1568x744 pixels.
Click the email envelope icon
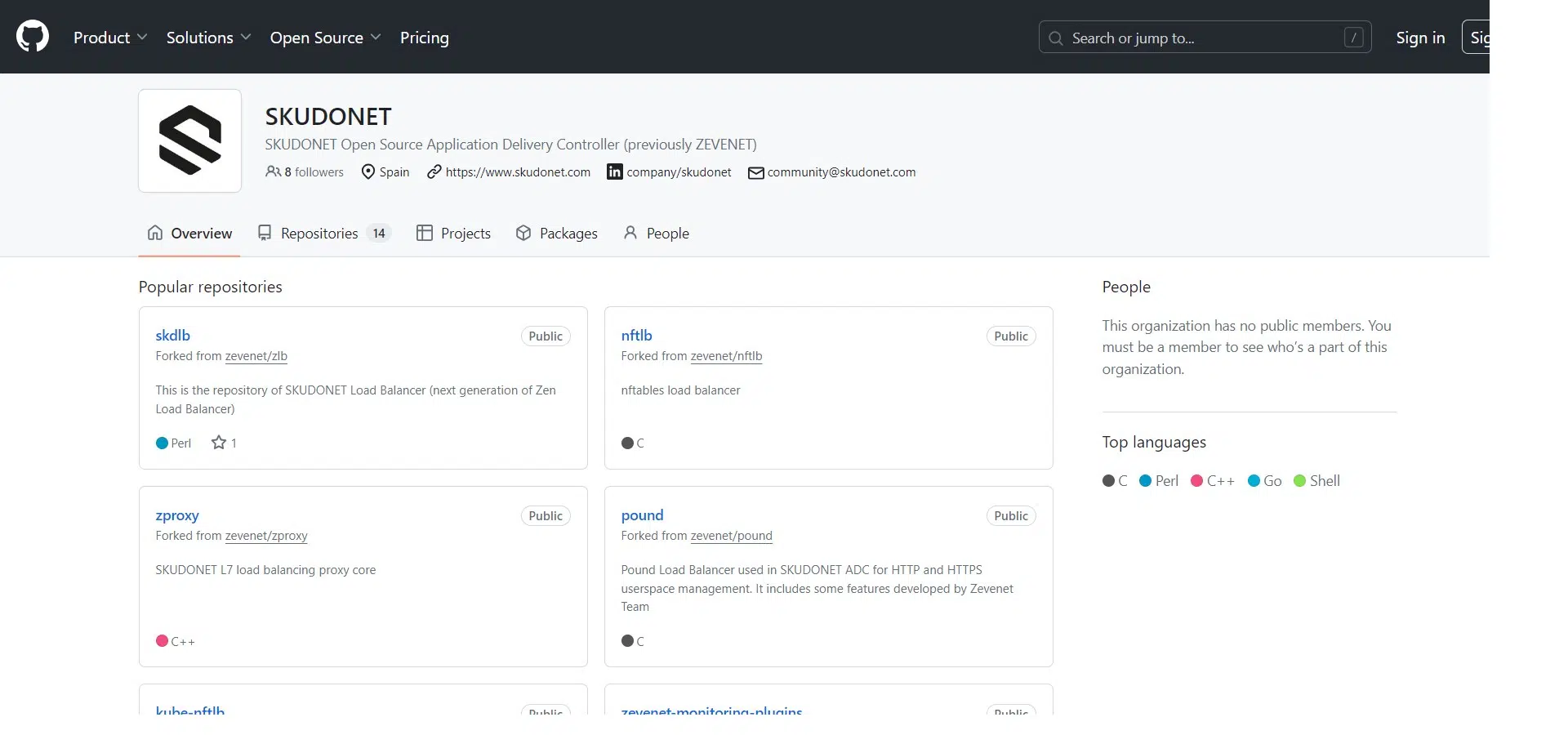pyautogui.click(x=755, y=172)
